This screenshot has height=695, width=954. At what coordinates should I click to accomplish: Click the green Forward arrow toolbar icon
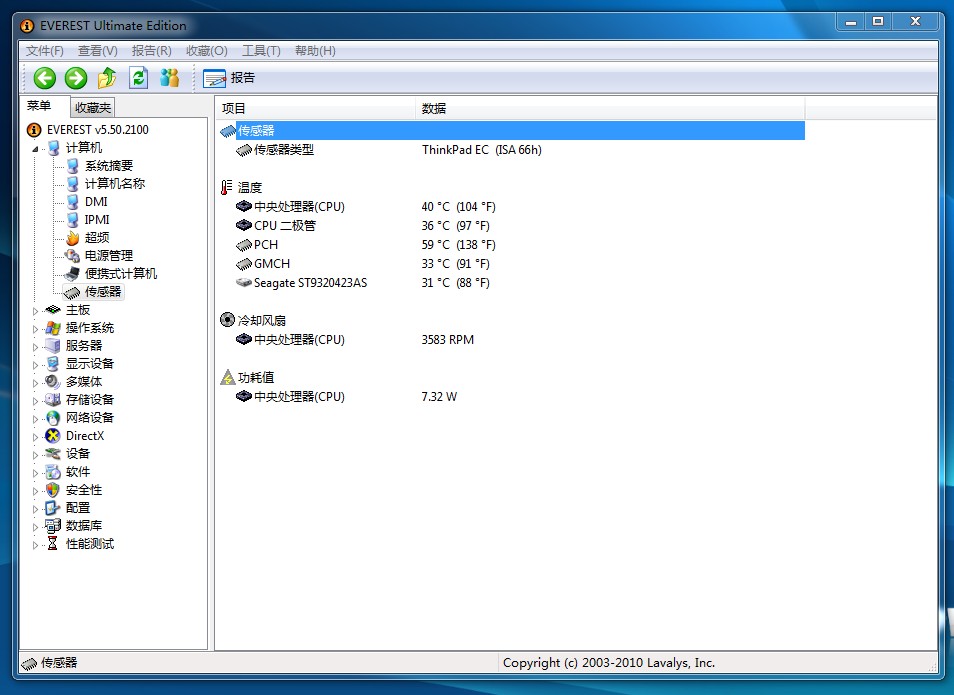[76, 78]
